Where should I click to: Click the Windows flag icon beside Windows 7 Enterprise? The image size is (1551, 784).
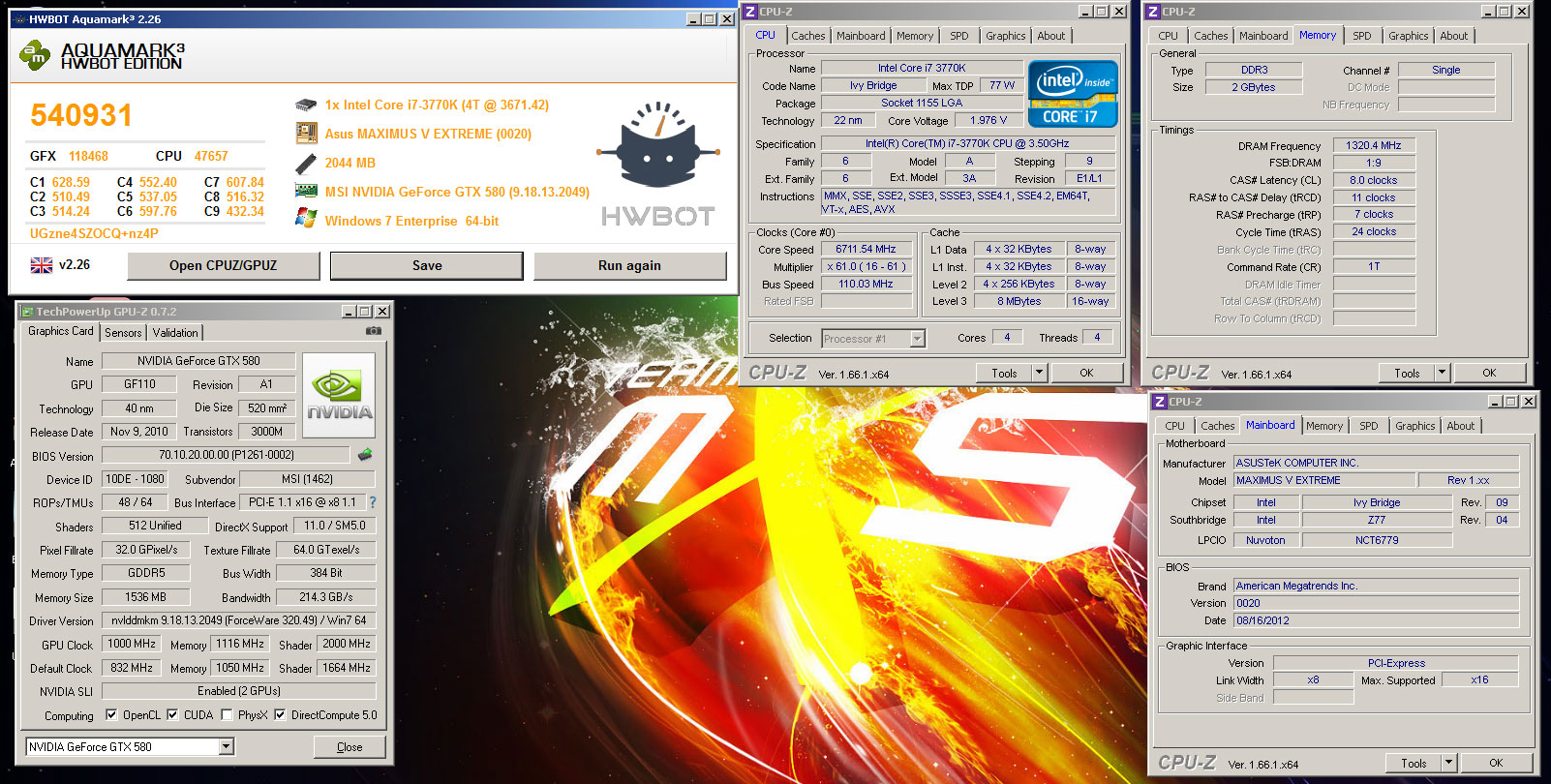(x=306, y=220)
